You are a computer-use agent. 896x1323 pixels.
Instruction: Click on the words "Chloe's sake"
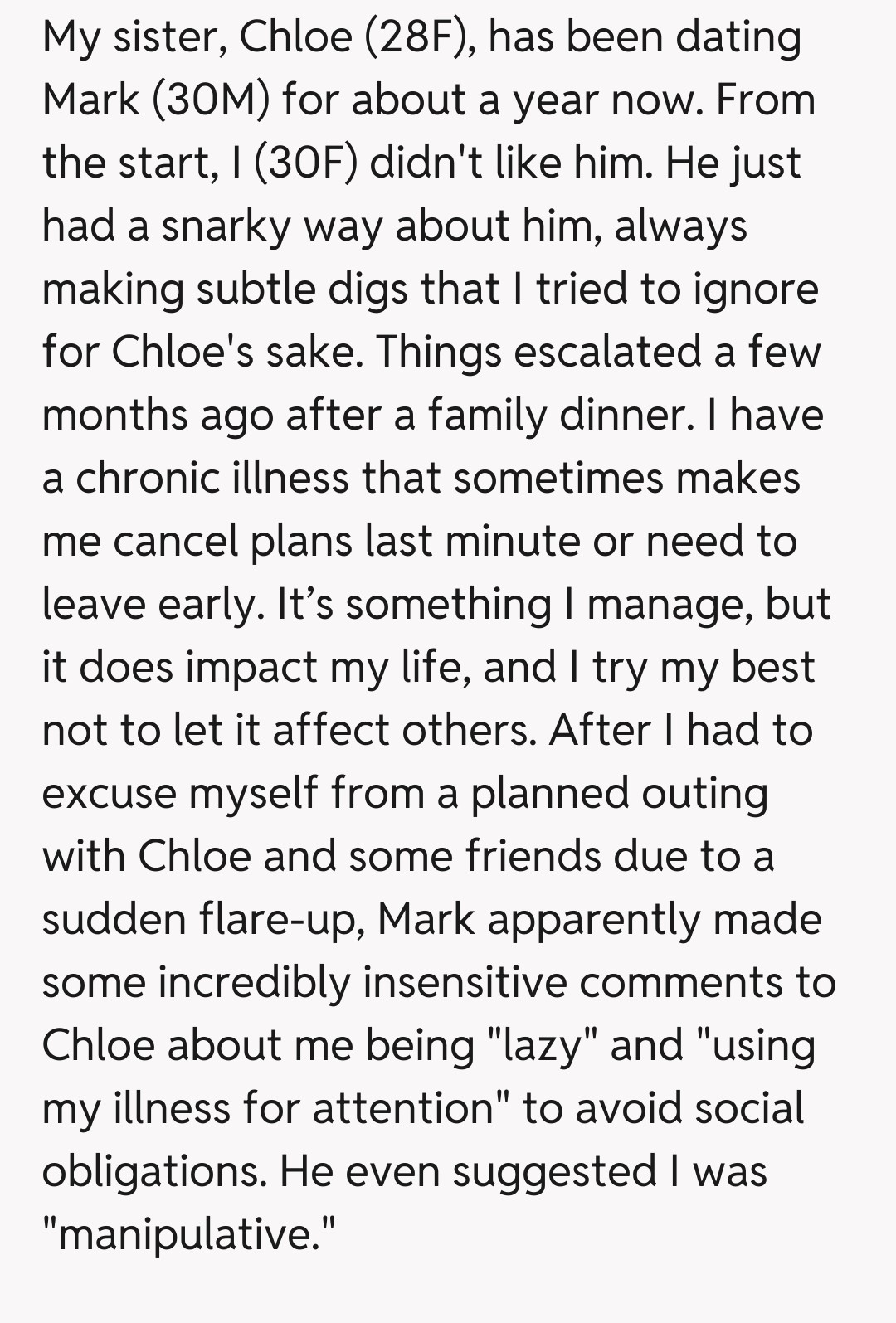point(236,353)
